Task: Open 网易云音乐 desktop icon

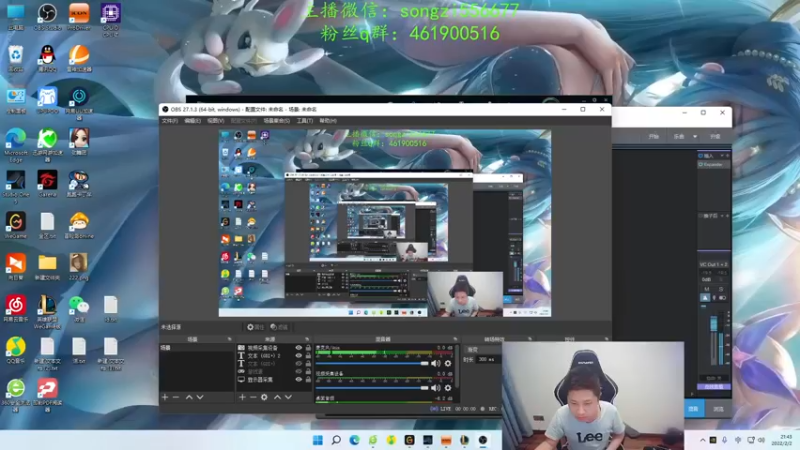Action: 16,309
